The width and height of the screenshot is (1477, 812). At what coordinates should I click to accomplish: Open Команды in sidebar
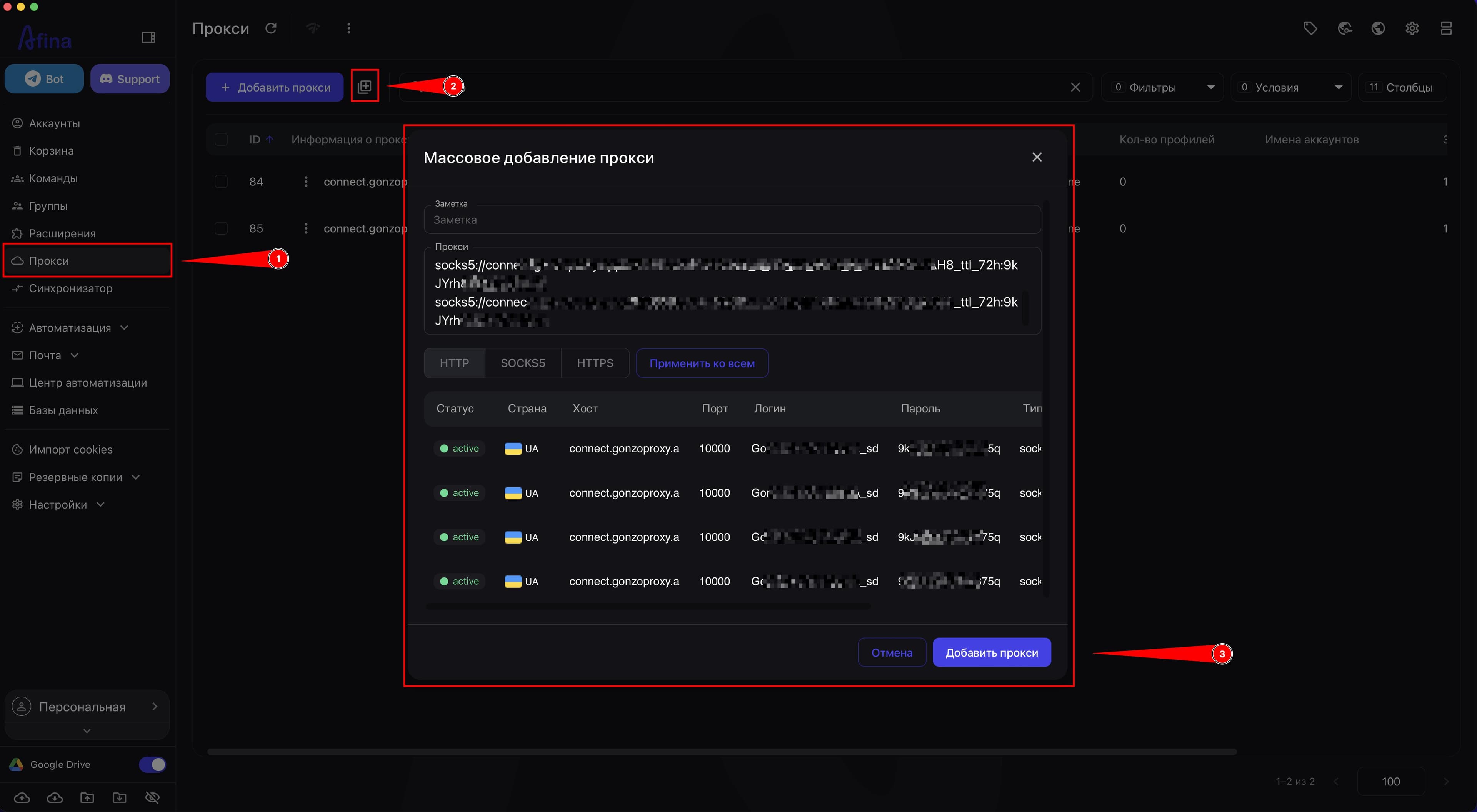53,178
